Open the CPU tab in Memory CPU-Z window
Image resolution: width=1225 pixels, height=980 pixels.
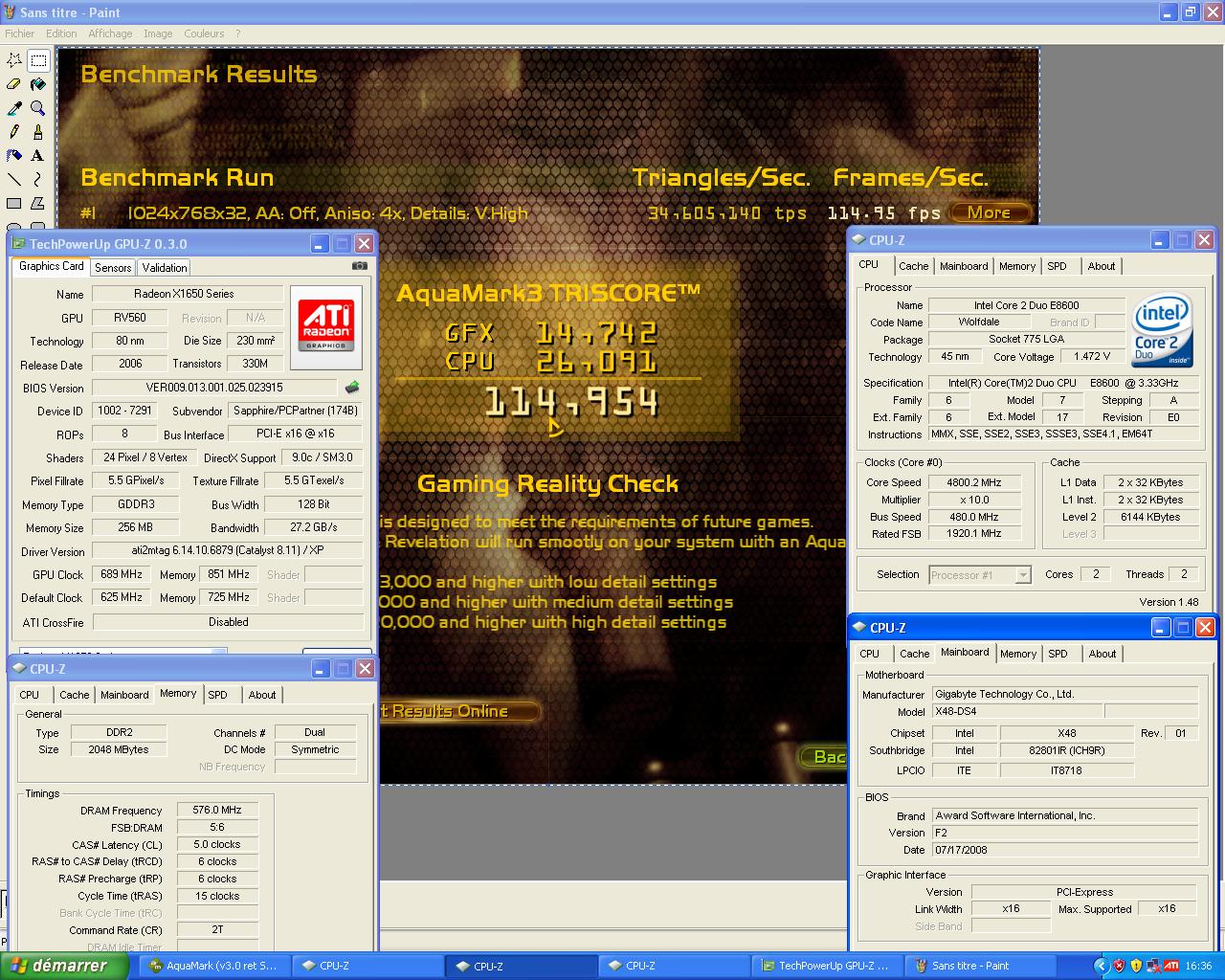[30, 695]
